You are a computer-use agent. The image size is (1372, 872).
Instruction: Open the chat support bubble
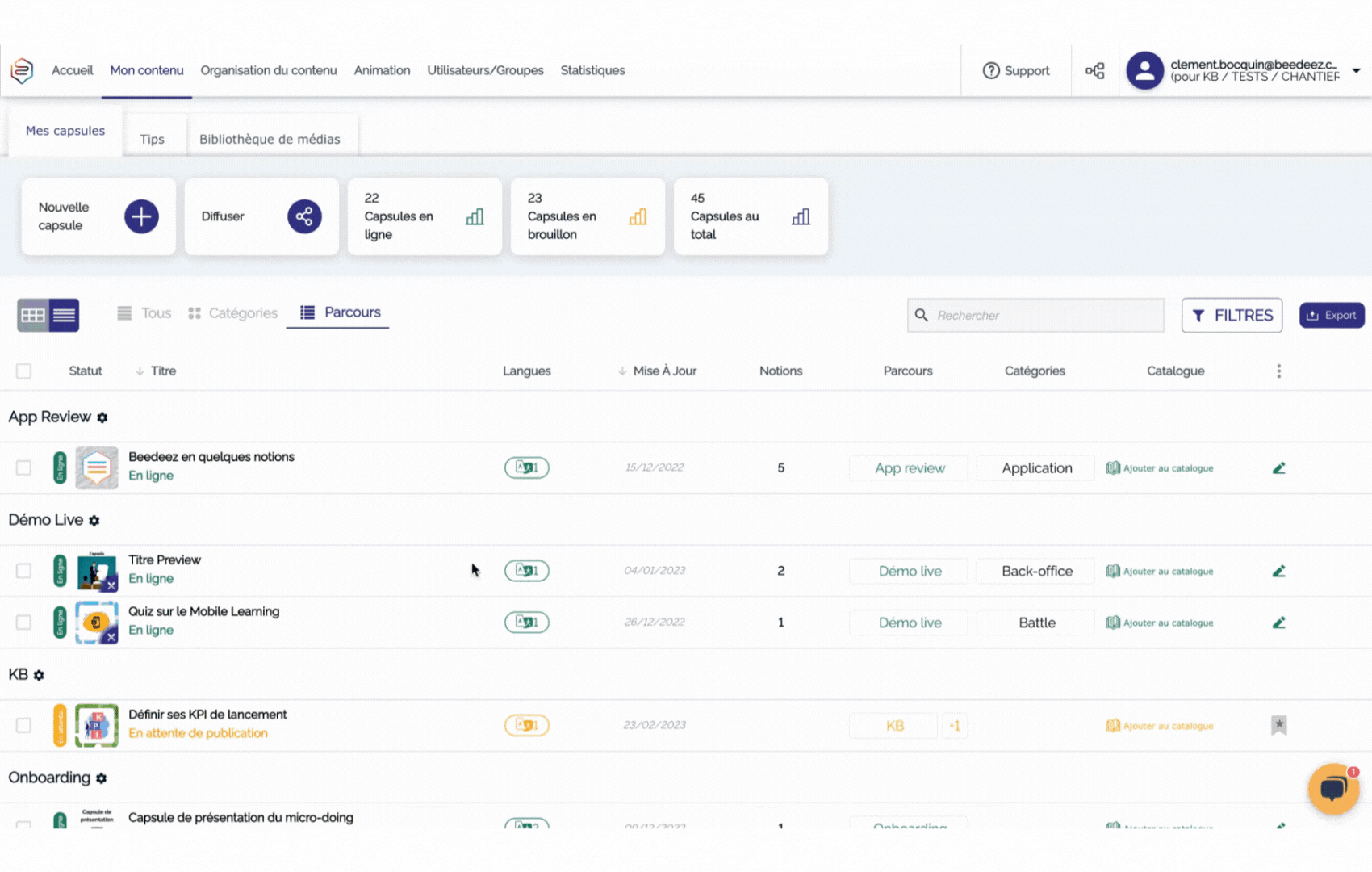(1332, 788)
